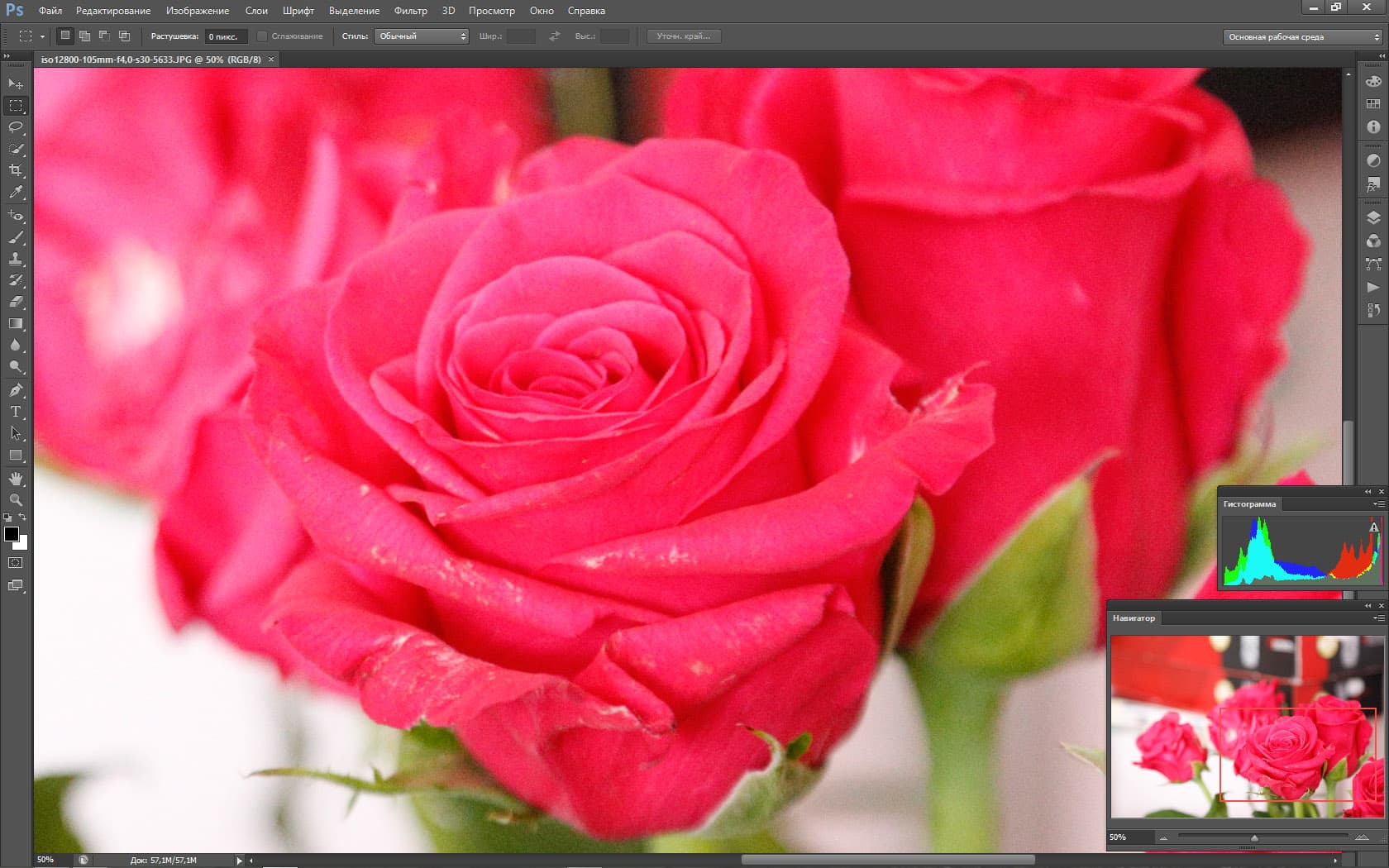Open the Фильтр menu

(410, 11)
